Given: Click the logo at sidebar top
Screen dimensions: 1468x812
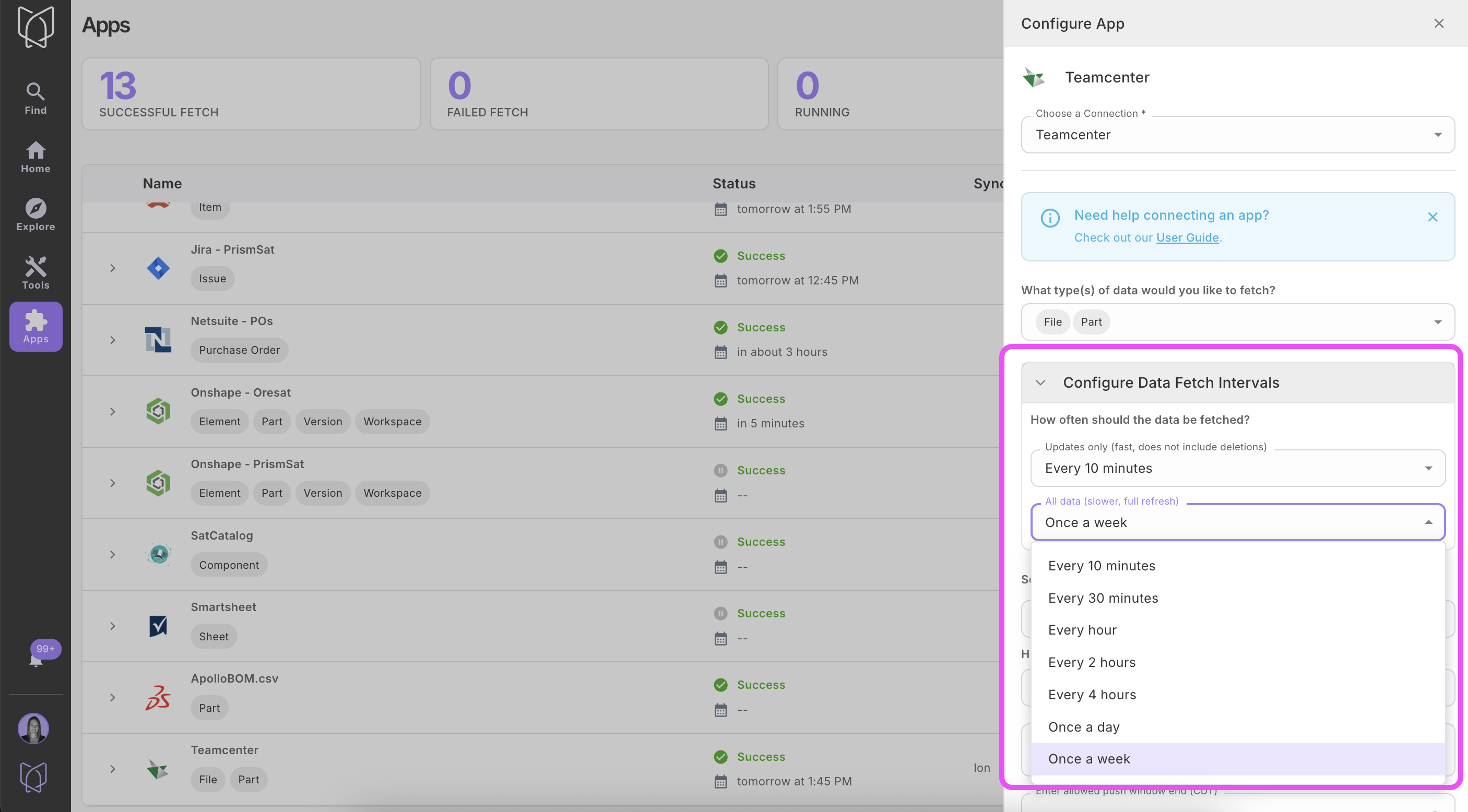Looking at the screenshot, I should (x=35, y=26).
